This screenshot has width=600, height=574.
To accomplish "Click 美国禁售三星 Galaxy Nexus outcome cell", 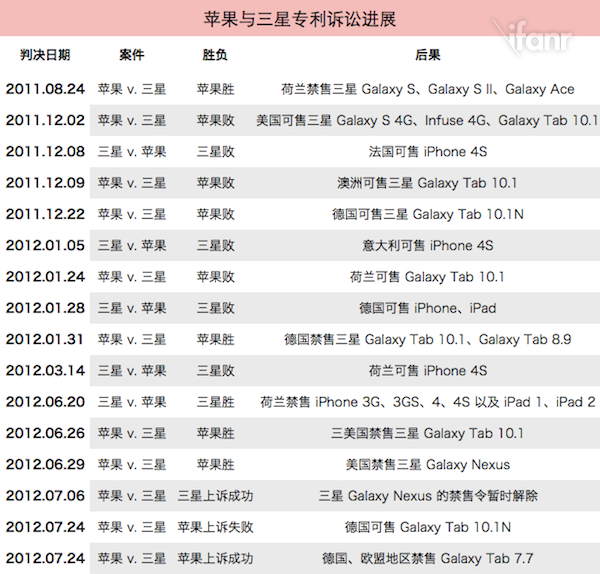I will pos(427,464).
